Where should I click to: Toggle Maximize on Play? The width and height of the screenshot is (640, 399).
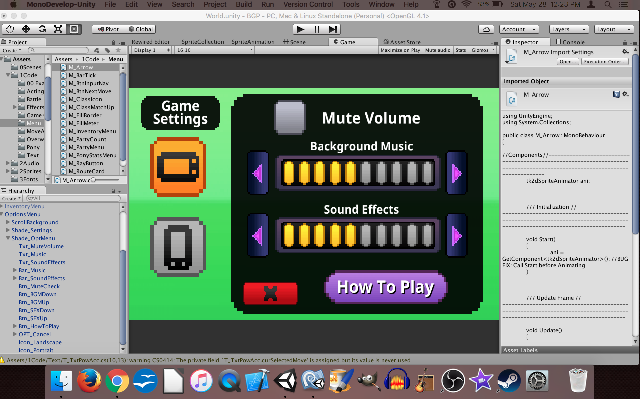point(400,50)
